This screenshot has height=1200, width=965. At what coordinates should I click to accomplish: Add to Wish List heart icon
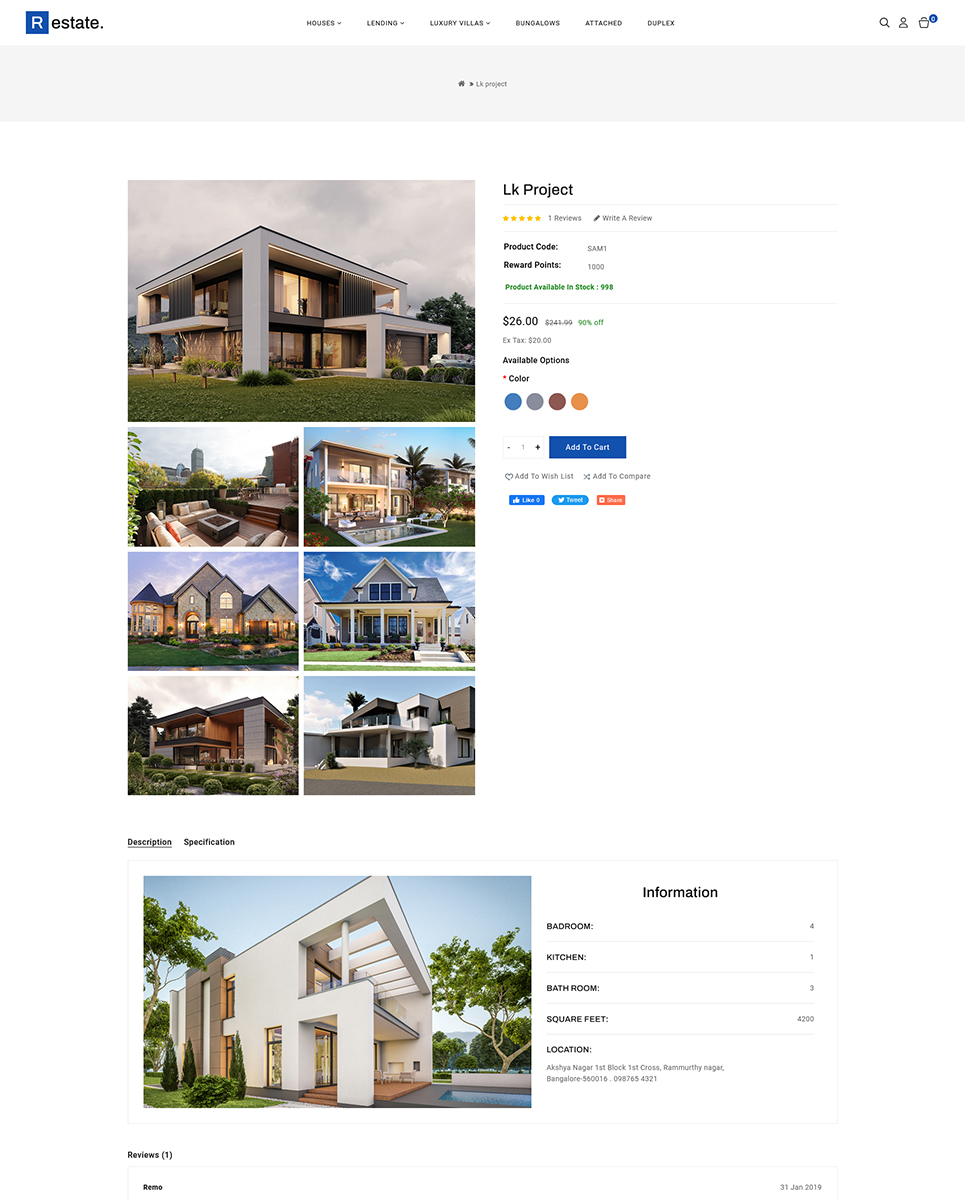(x=509, y=477)
